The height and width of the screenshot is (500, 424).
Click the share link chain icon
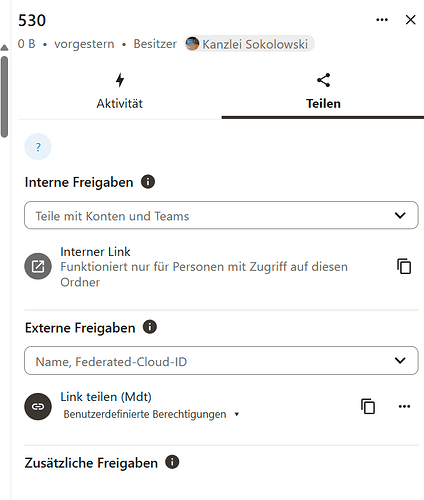pyautogui.click(x=38, y=406)
